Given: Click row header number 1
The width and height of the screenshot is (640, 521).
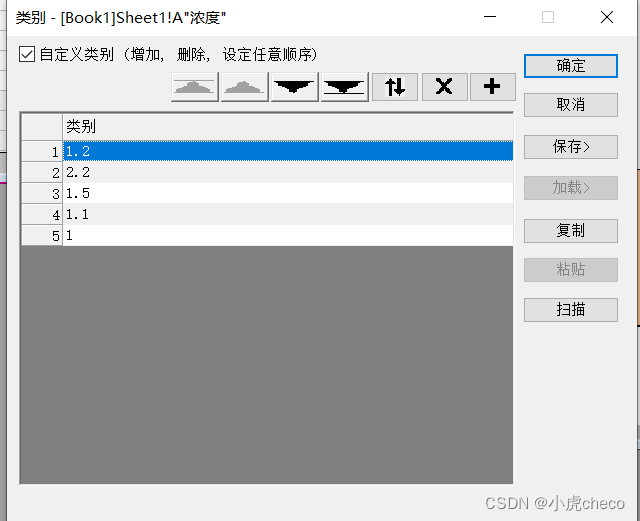Looking at the screenshot, I should coord(42,151).
